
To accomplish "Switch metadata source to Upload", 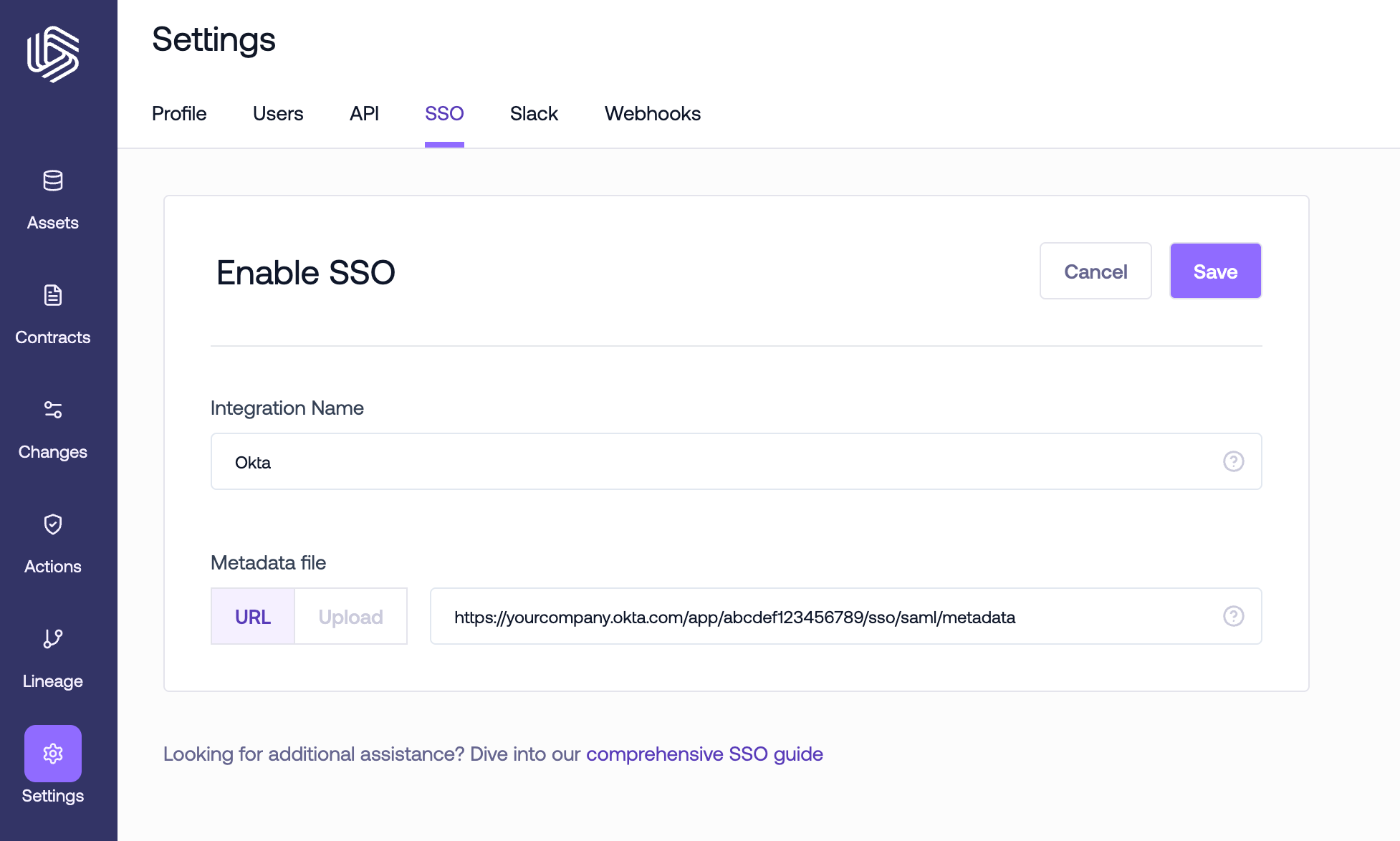I will [x=350, y=617].
